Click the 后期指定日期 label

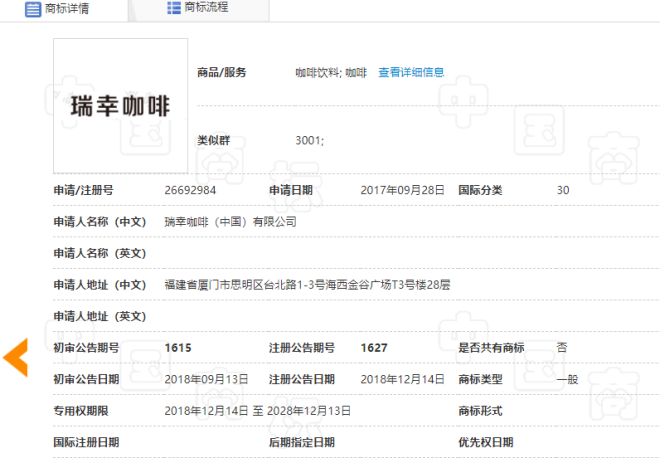302,442
